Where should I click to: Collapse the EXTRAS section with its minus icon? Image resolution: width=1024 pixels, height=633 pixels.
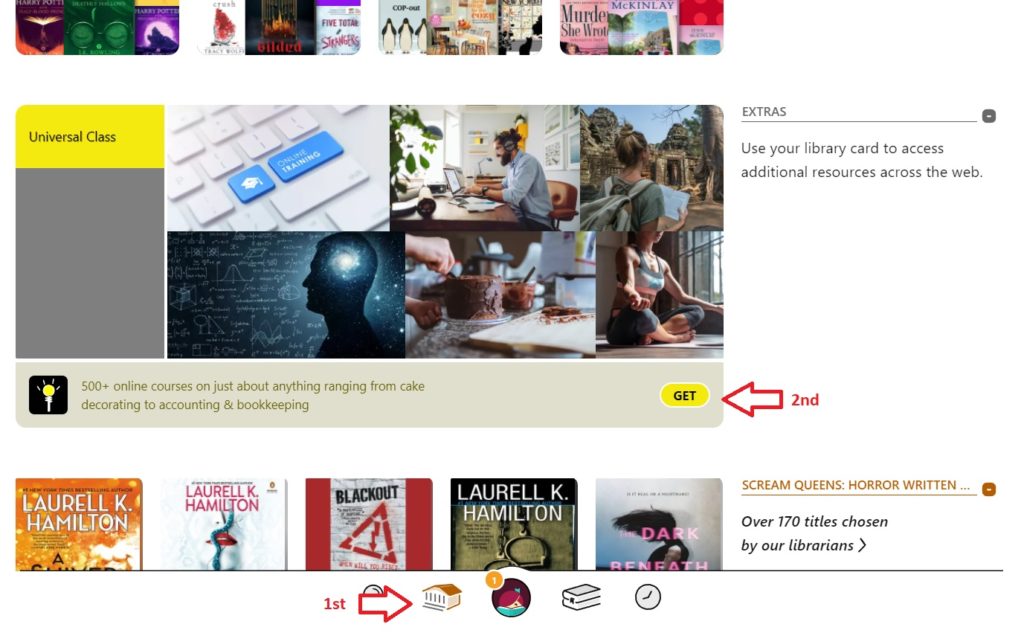coord(989,116)
